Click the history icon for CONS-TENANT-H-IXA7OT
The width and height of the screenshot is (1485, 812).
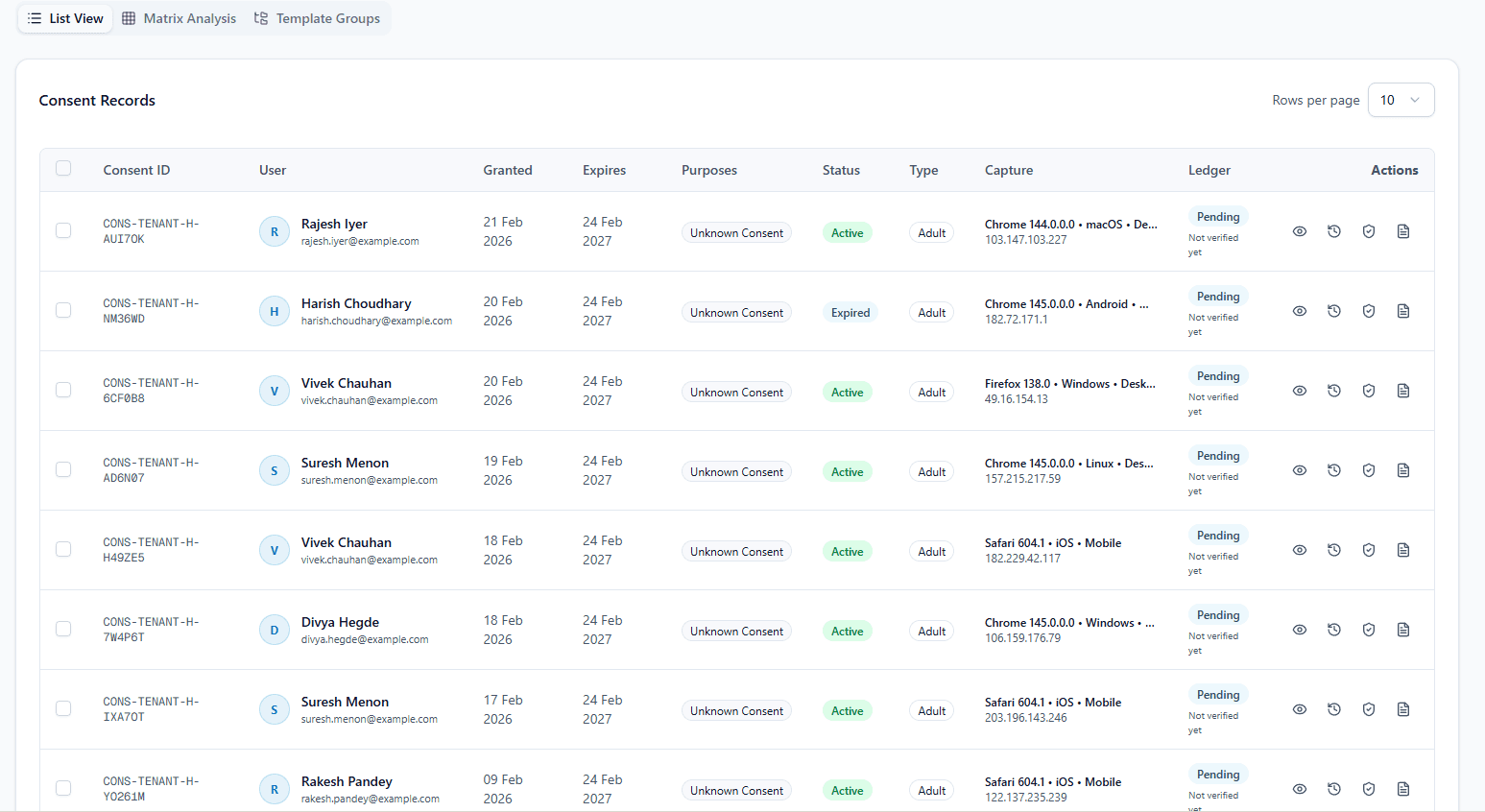(1333, 708)
